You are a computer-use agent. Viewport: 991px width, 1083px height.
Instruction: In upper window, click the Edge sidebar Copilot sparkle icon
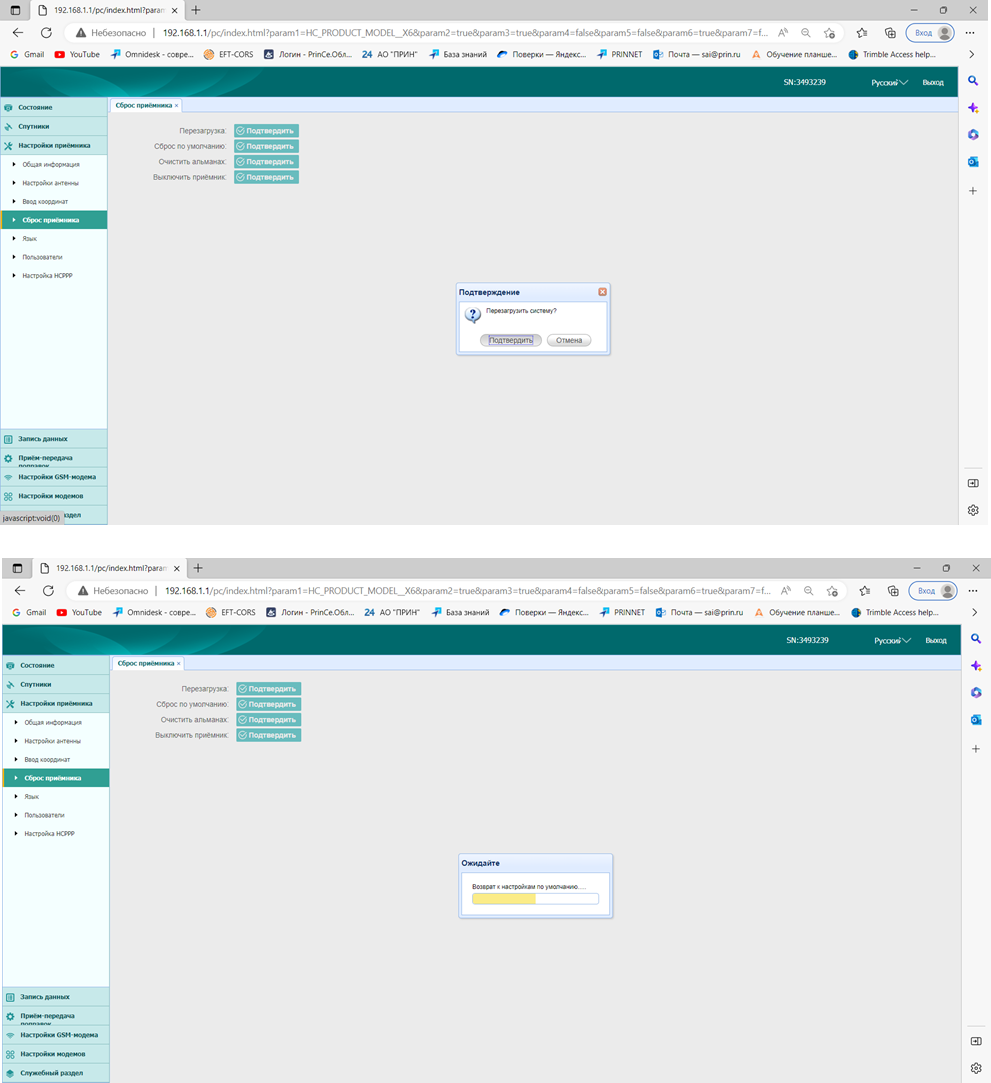click(x=973, y=108)
